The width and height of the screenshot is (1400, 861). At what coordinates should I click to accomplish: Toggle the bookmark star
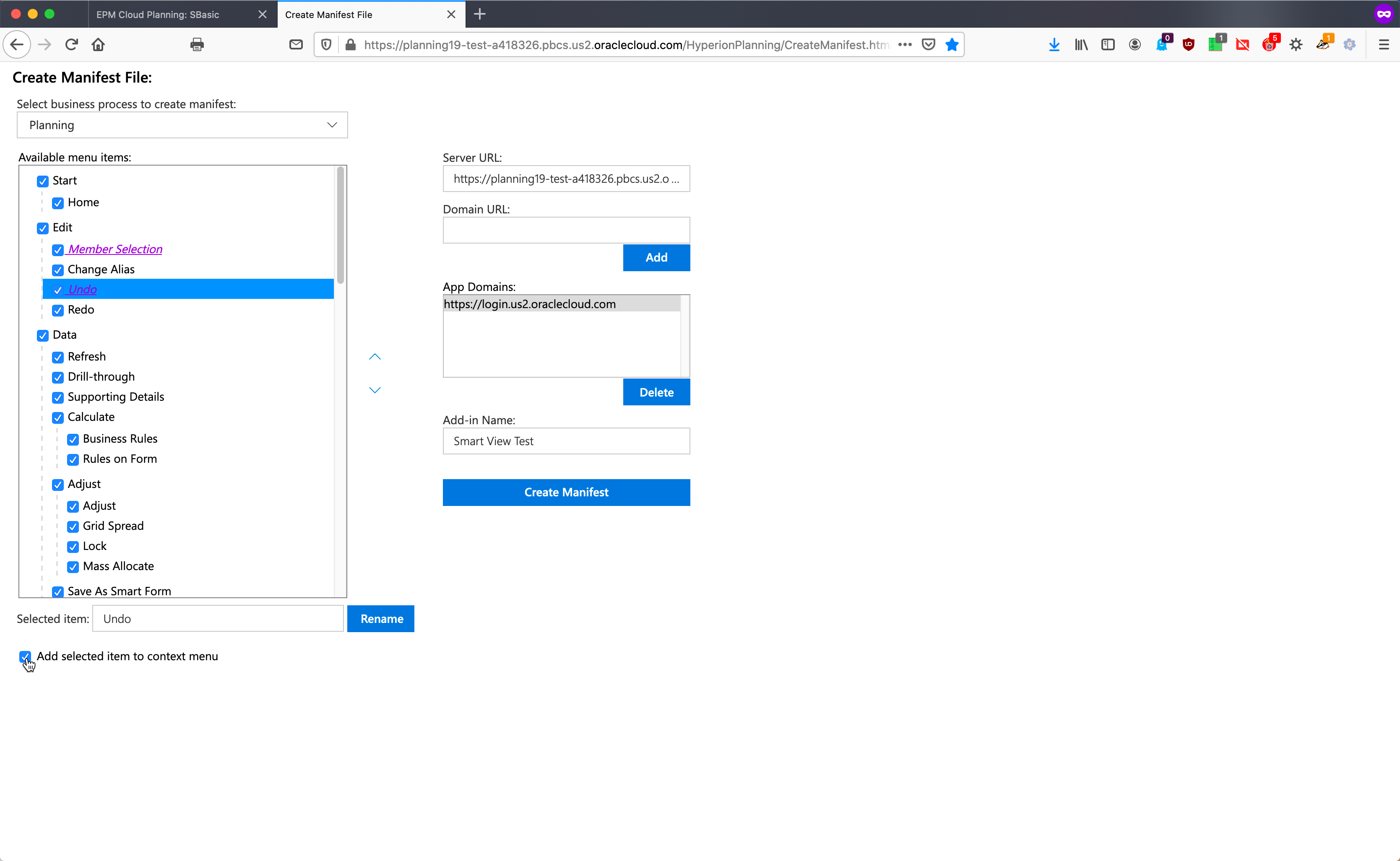click(x=952, y=44)
